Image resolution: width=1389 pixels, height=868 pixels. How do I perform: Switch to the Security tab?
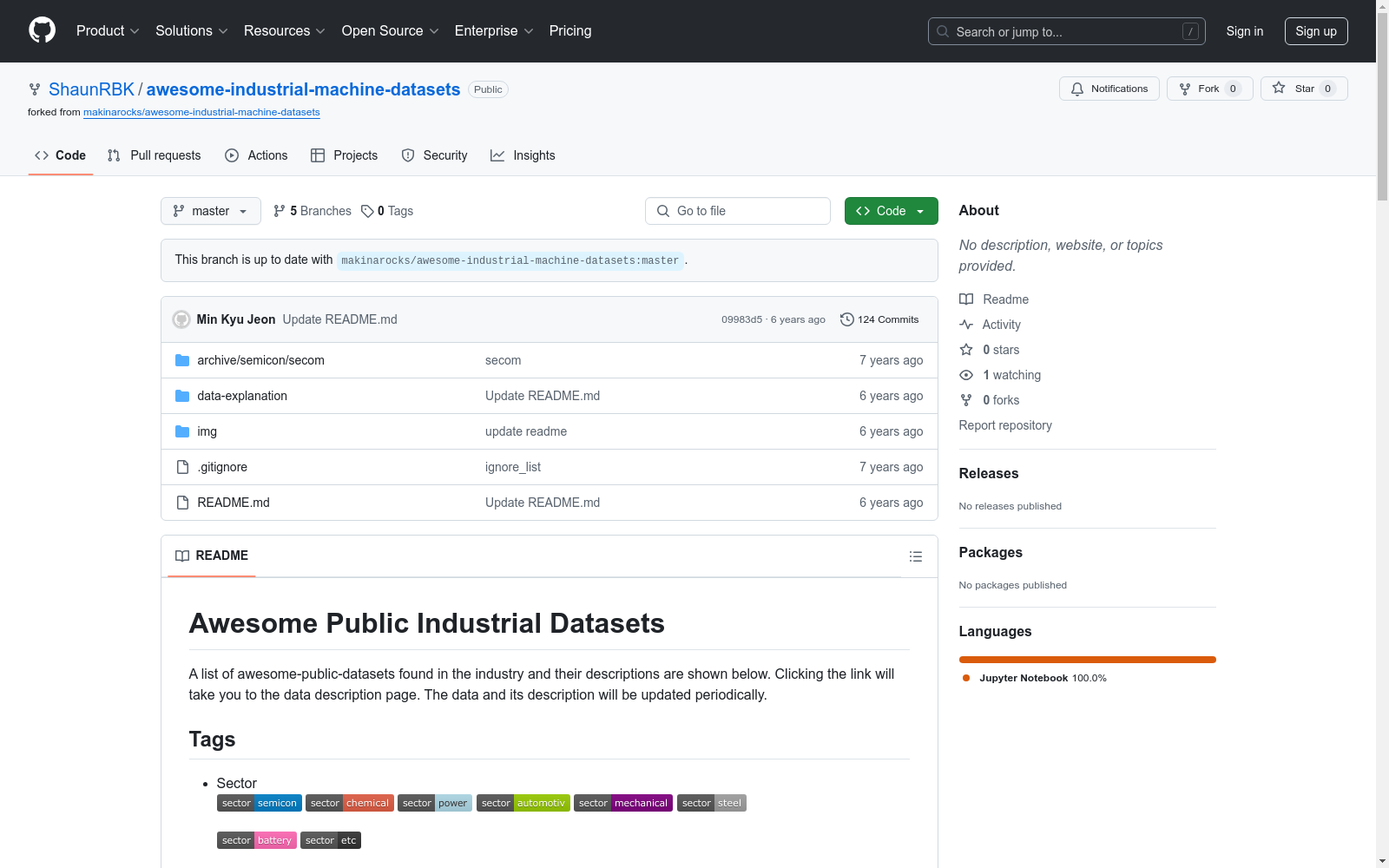434,155
